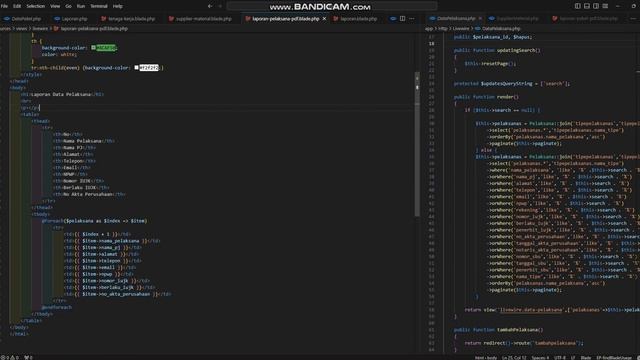Click the errors and warnings status bar indicator

point(9,357)
